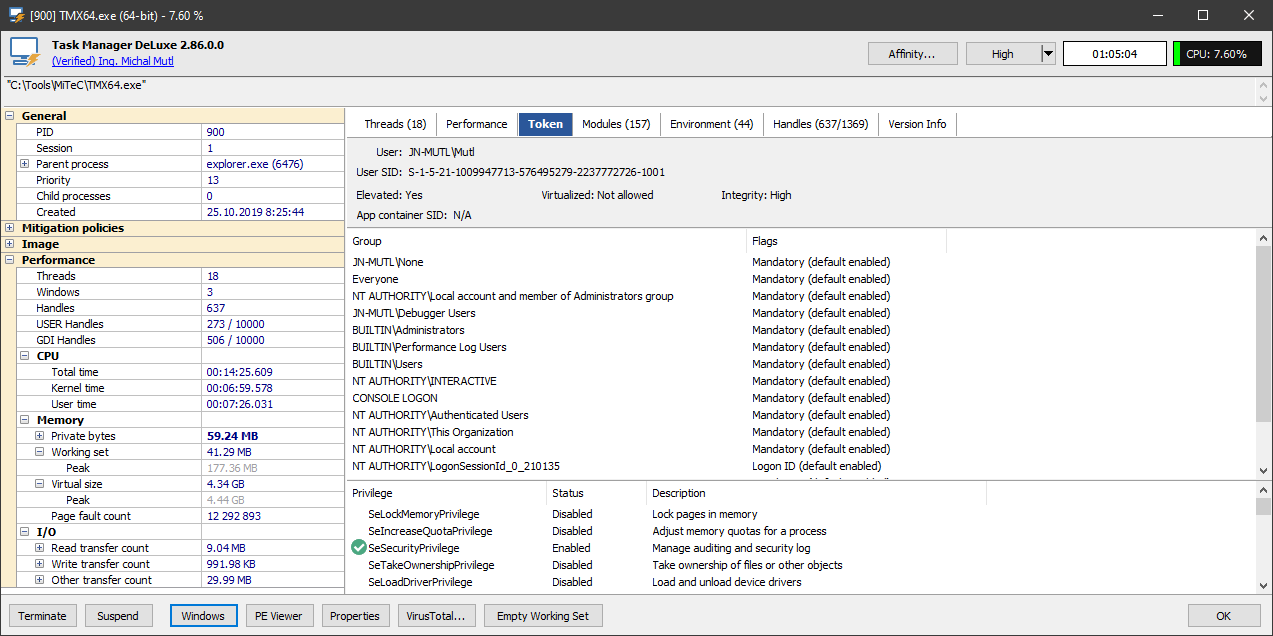Expand the Read transfer count node
The width and height of the screenshot is (1273, 636).
point(40,548)
